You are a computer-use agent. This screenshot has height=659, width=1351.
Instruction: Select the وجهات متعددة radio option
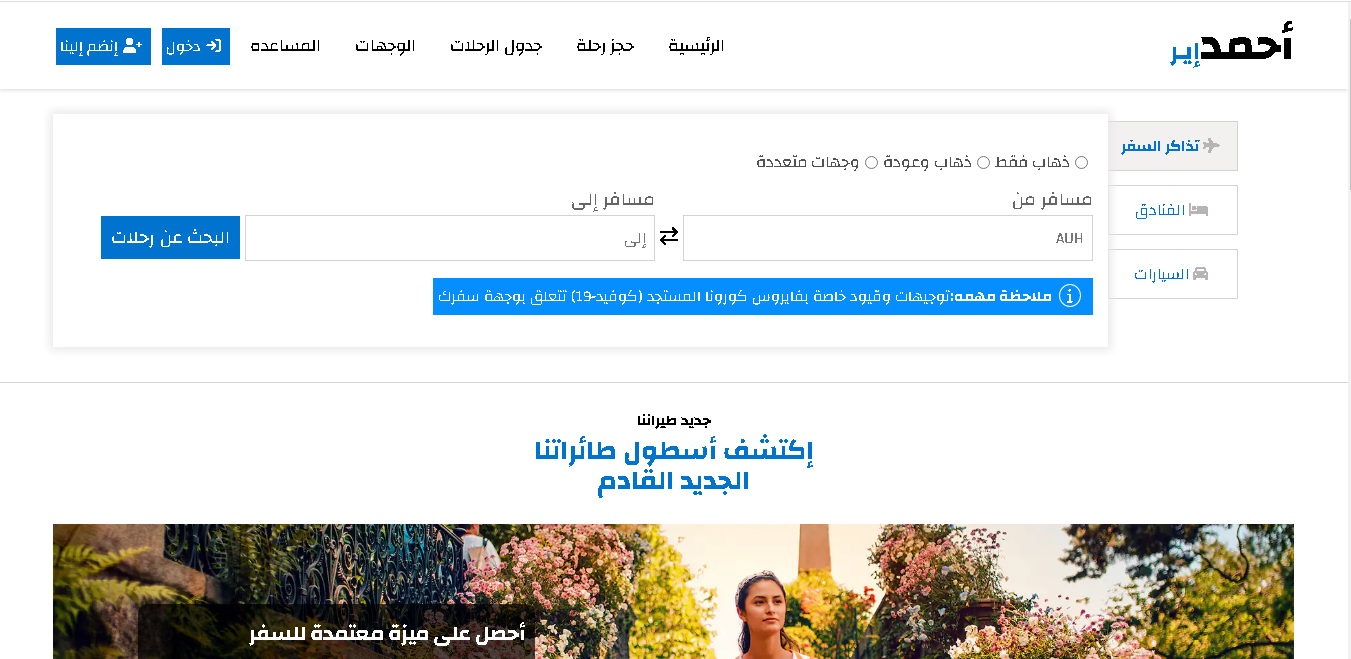click(871, 162)
